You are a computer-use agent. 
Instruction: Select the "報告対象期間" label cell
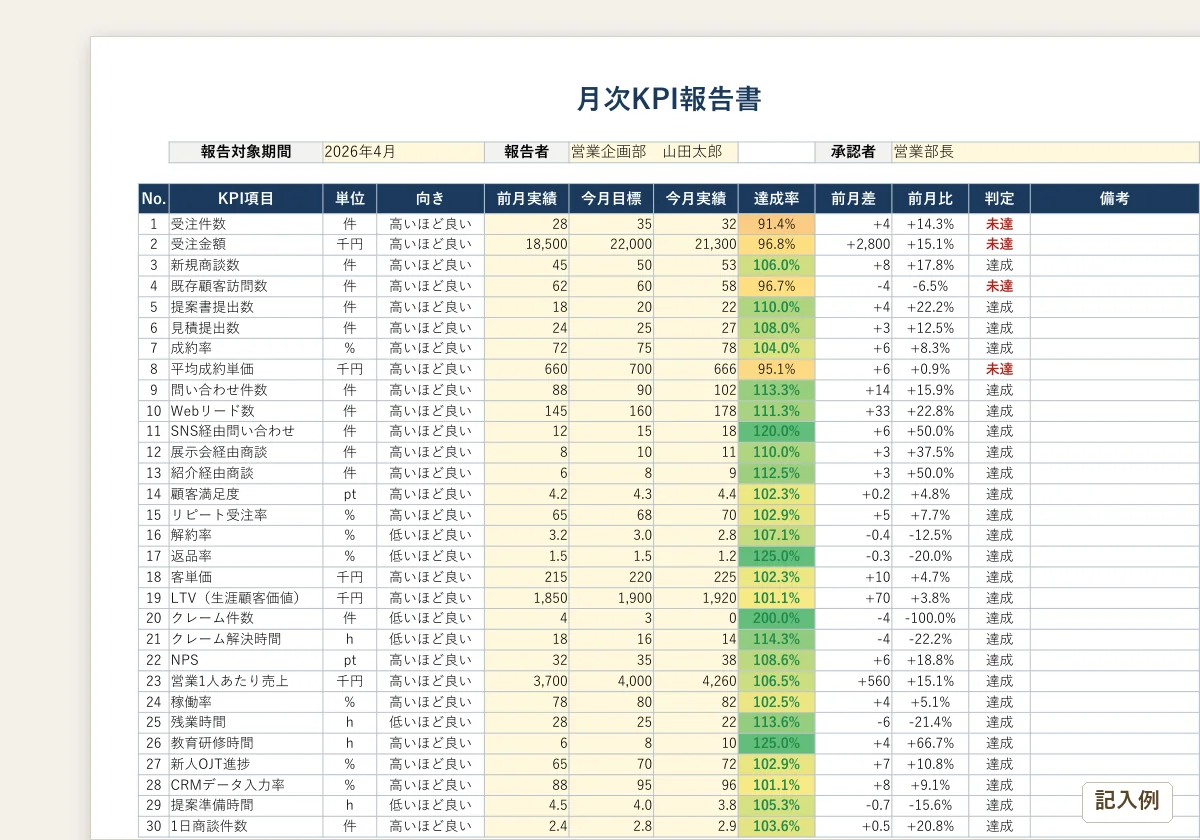(x=246, y=152)
